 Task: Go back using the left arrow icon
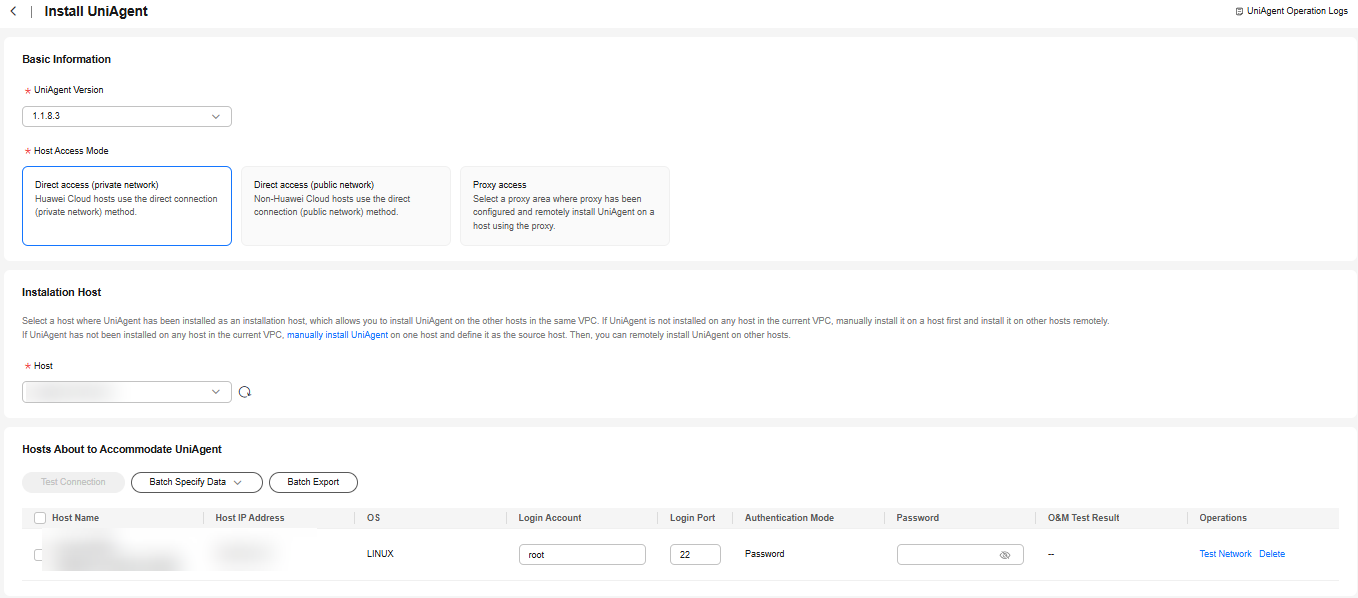point(13,11)
